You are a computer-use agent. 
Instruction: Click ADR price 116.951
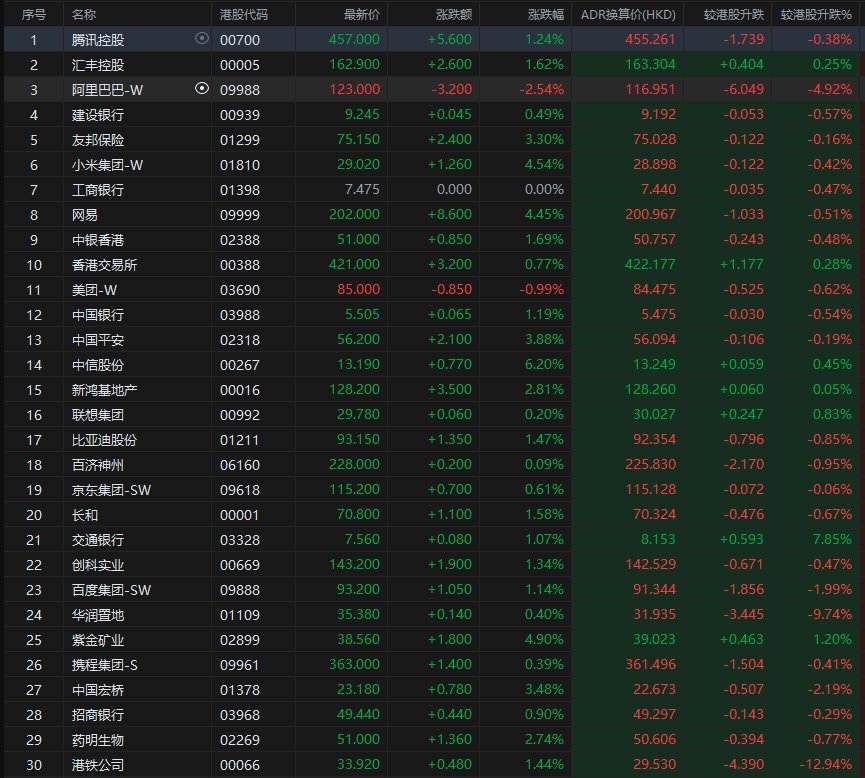pos(650,89)
